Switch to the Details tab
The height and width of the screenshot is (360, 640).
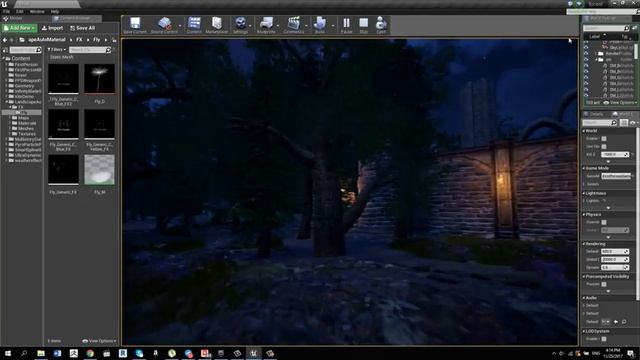(x=594, y=114)
